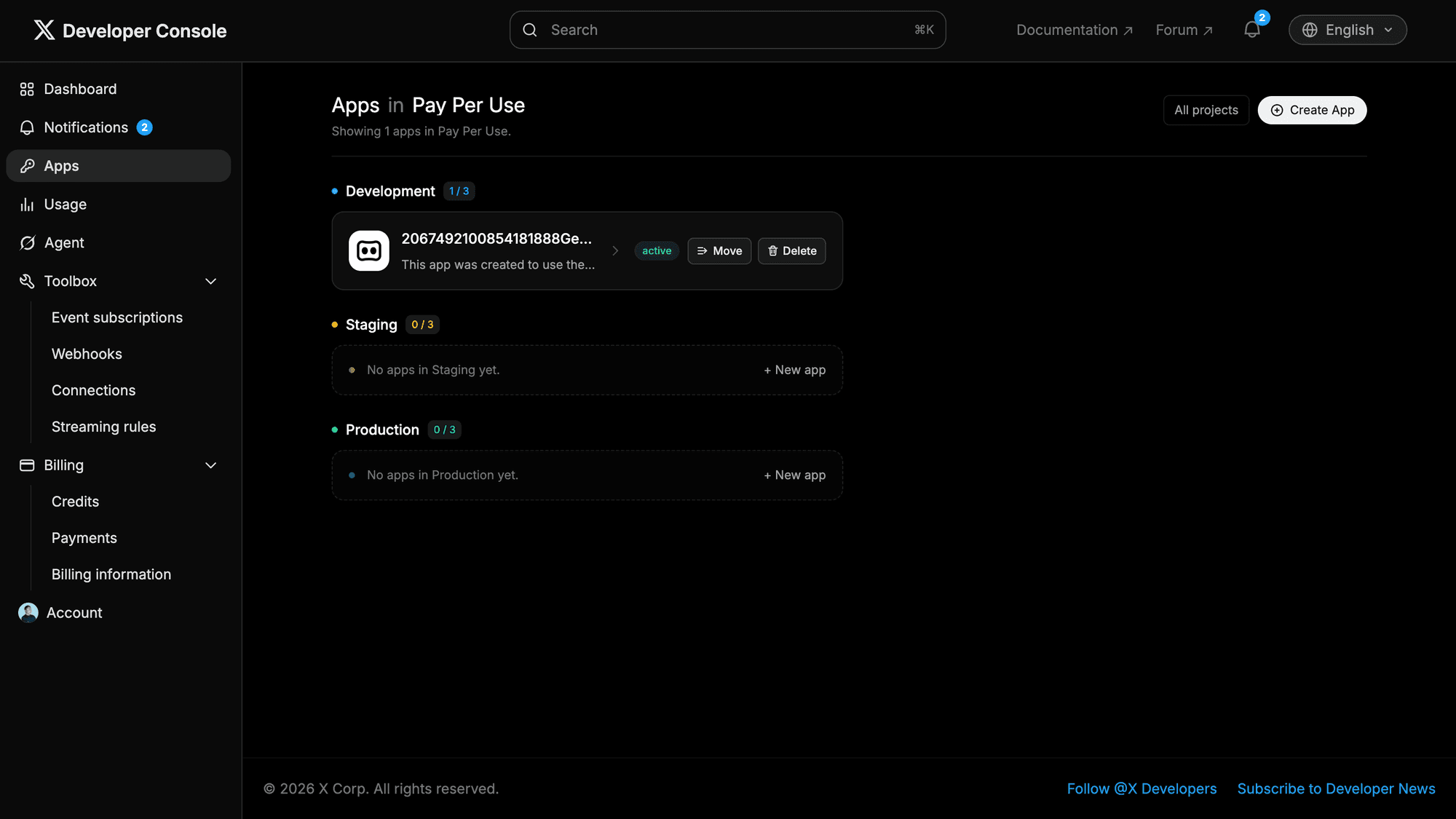Click the 'This app was created to use the...' description
1456x819 pixels.
498,265
